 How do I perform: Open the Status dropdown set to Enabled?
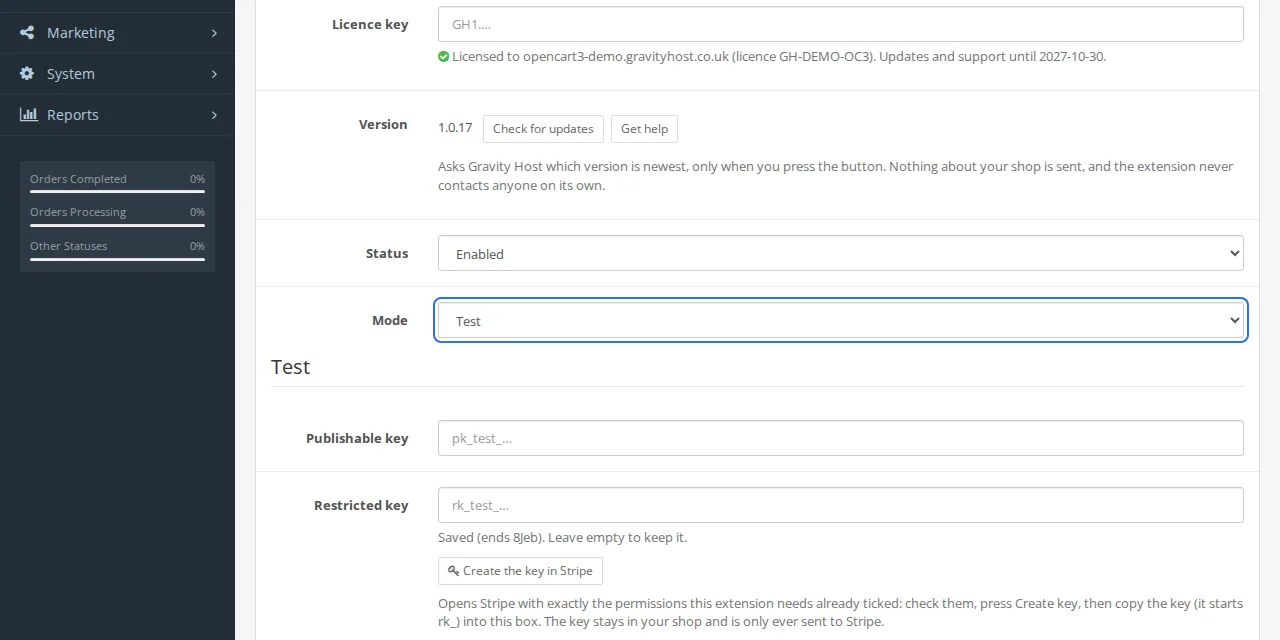(x=841, y=254)
